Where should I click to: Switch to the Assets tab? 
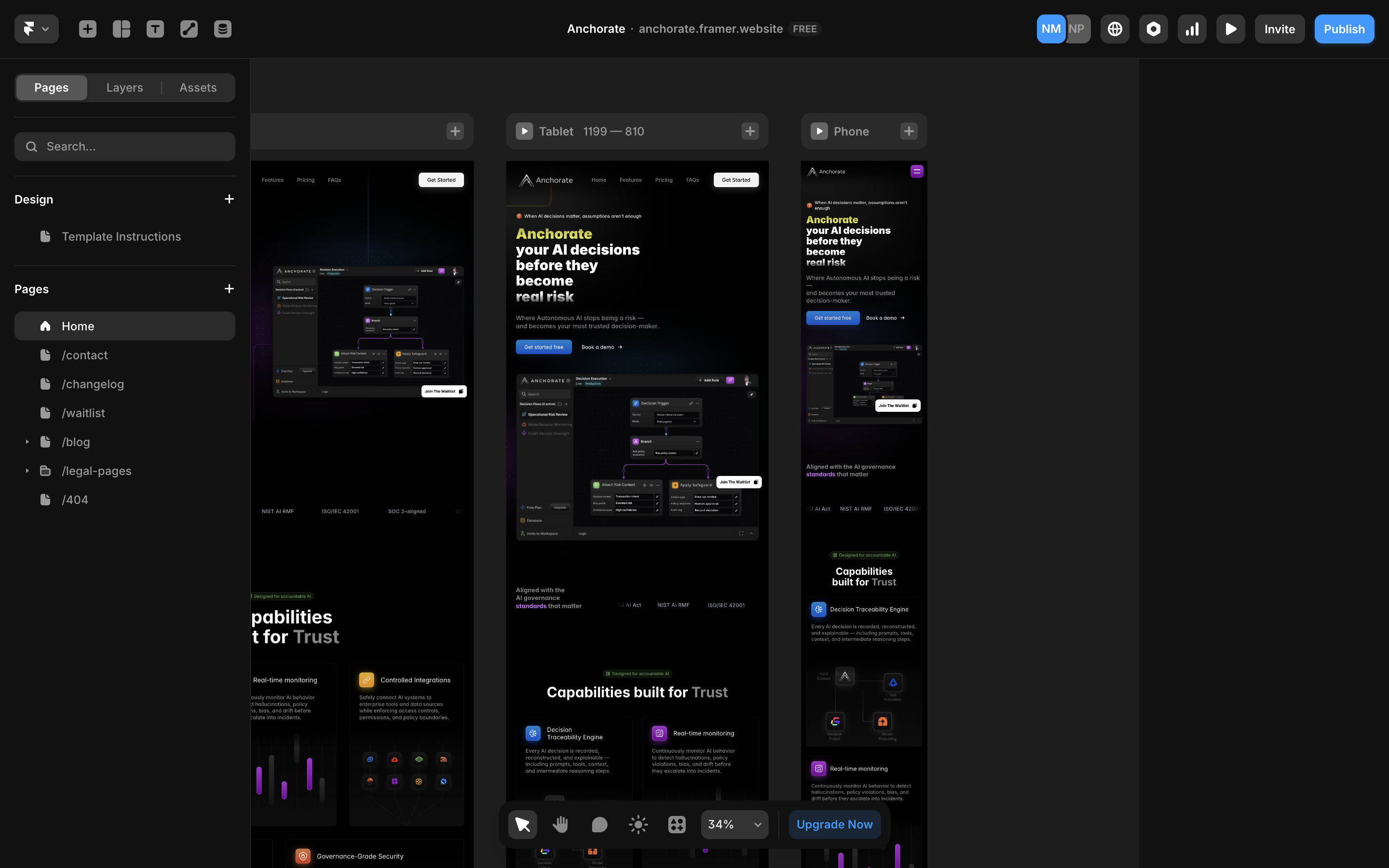coord(198,87)
